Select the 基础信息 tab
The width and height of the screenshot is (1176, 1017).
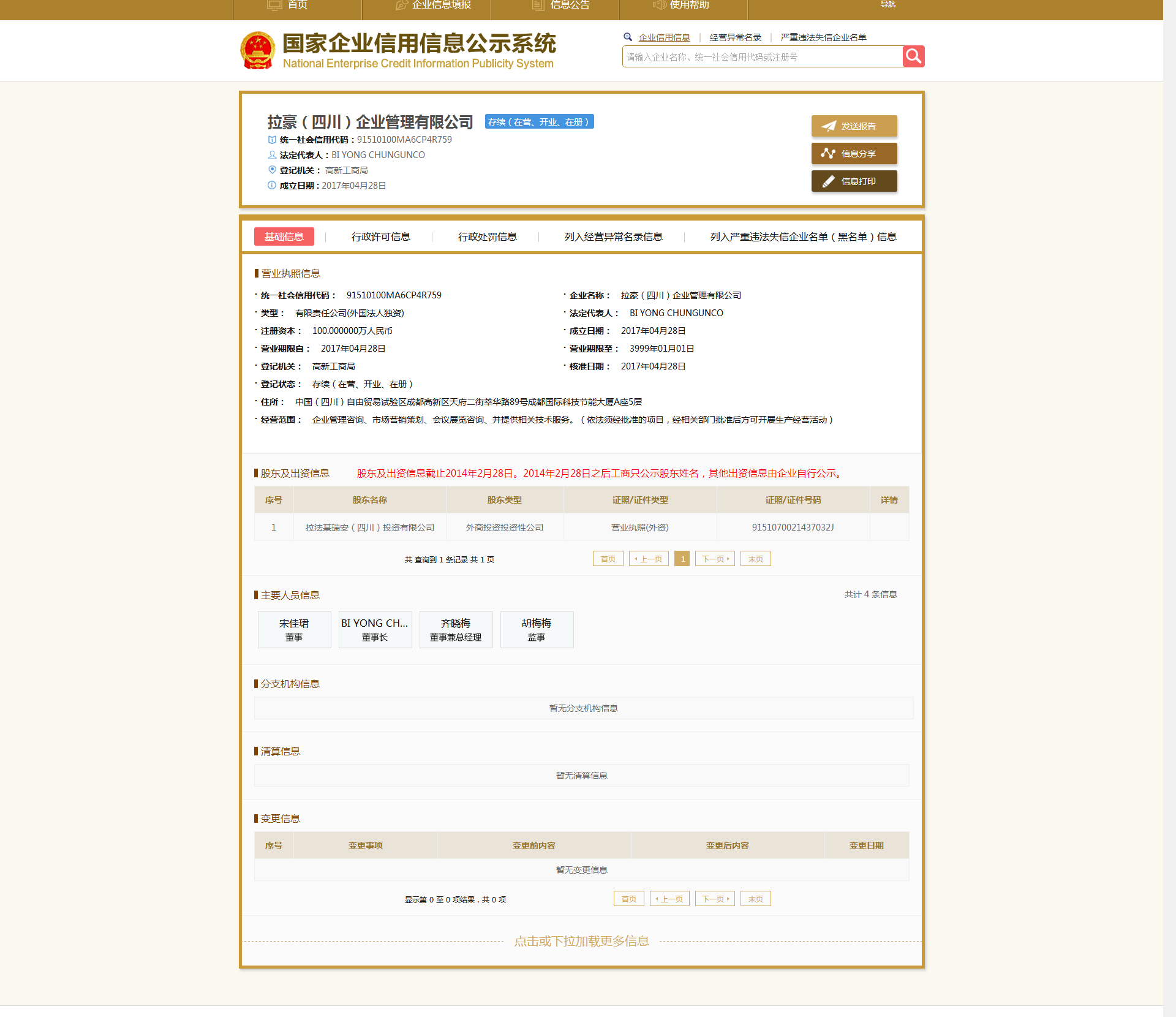click(284, 236)
